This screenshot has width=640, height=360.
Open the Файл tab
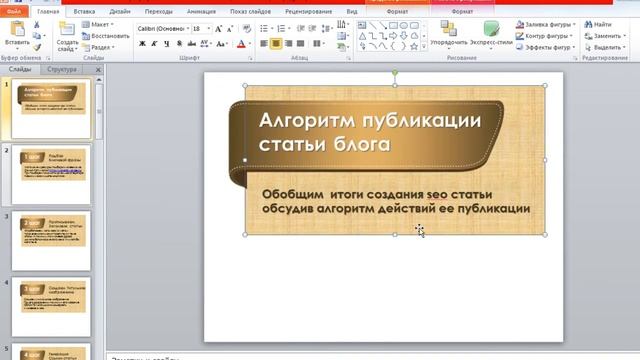14,11
